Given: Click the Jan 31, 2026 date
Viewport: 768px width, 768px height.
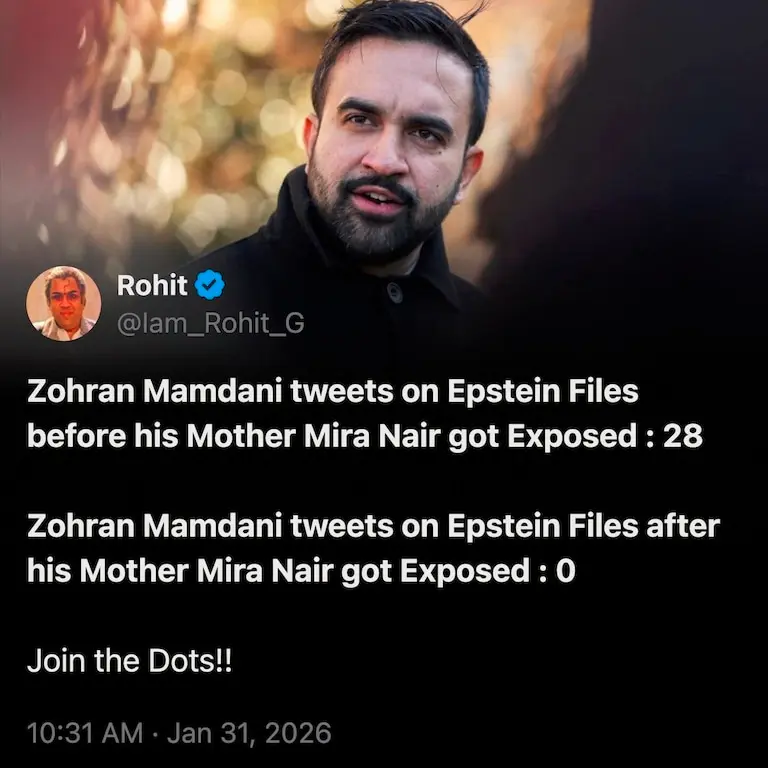Looking at the screenshot, I should (248, 733).
